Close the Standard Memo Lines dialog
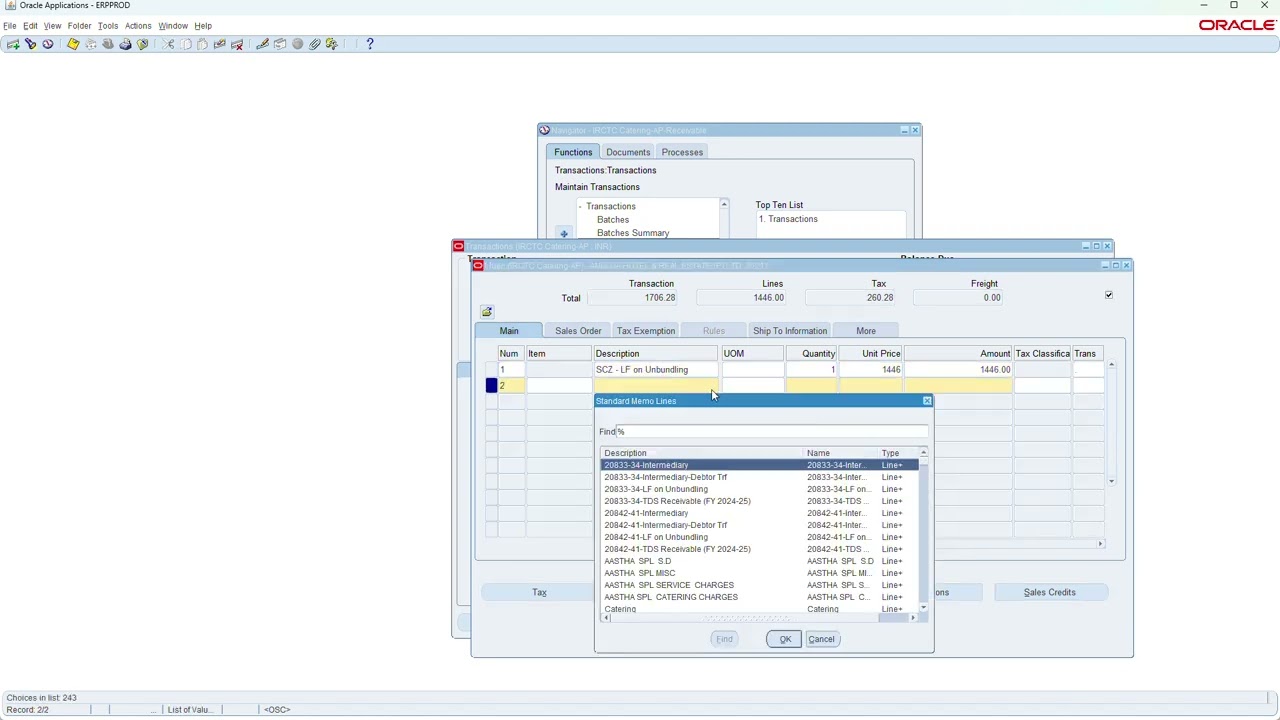Image resolution: width=1280 pixels, height=720 pixels. 927,401
